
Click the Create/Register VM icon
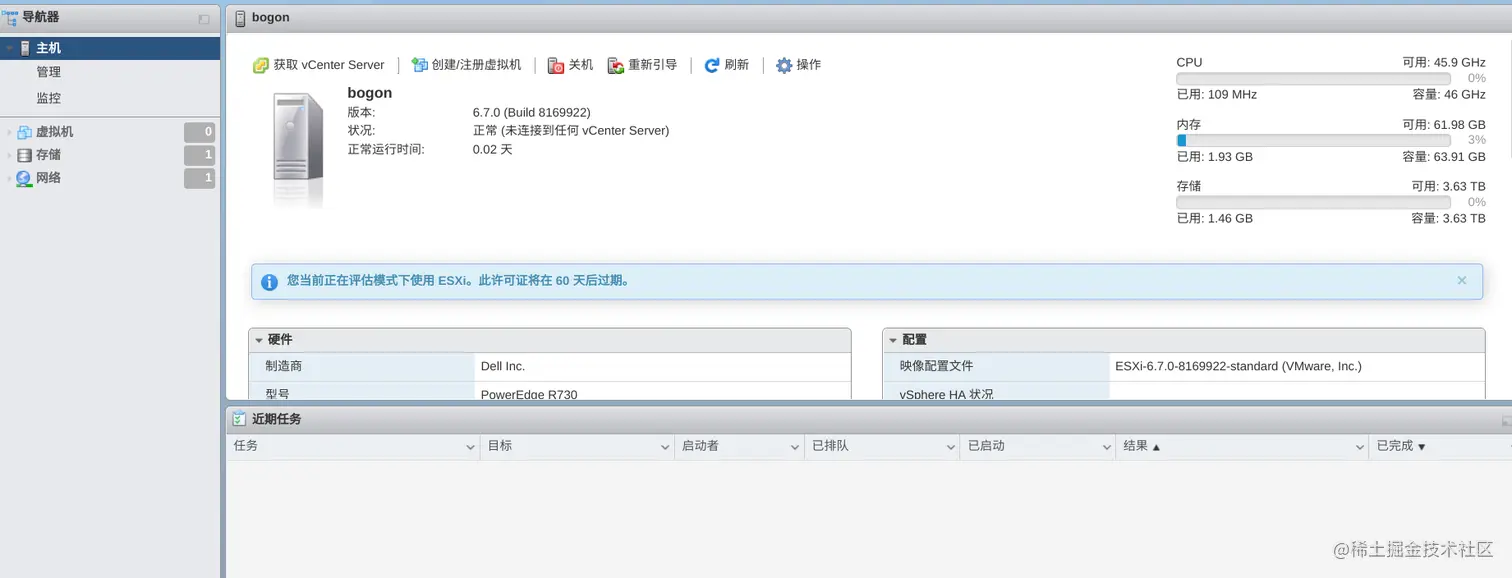(x=420, y=65)
